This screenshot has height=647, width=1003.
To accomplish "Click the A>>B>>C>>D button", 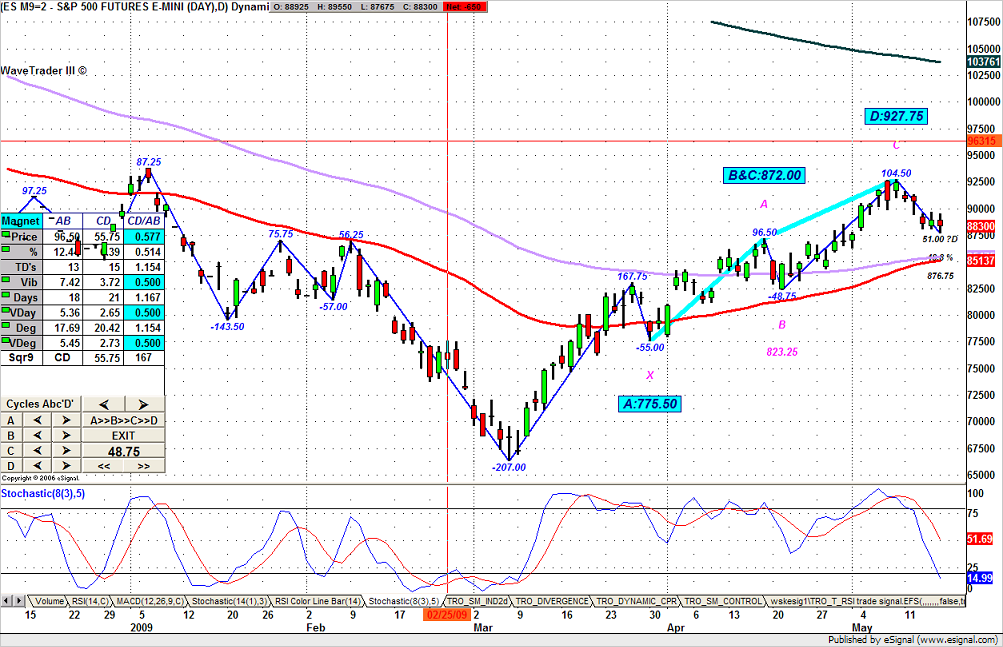I will coord(122,420).
